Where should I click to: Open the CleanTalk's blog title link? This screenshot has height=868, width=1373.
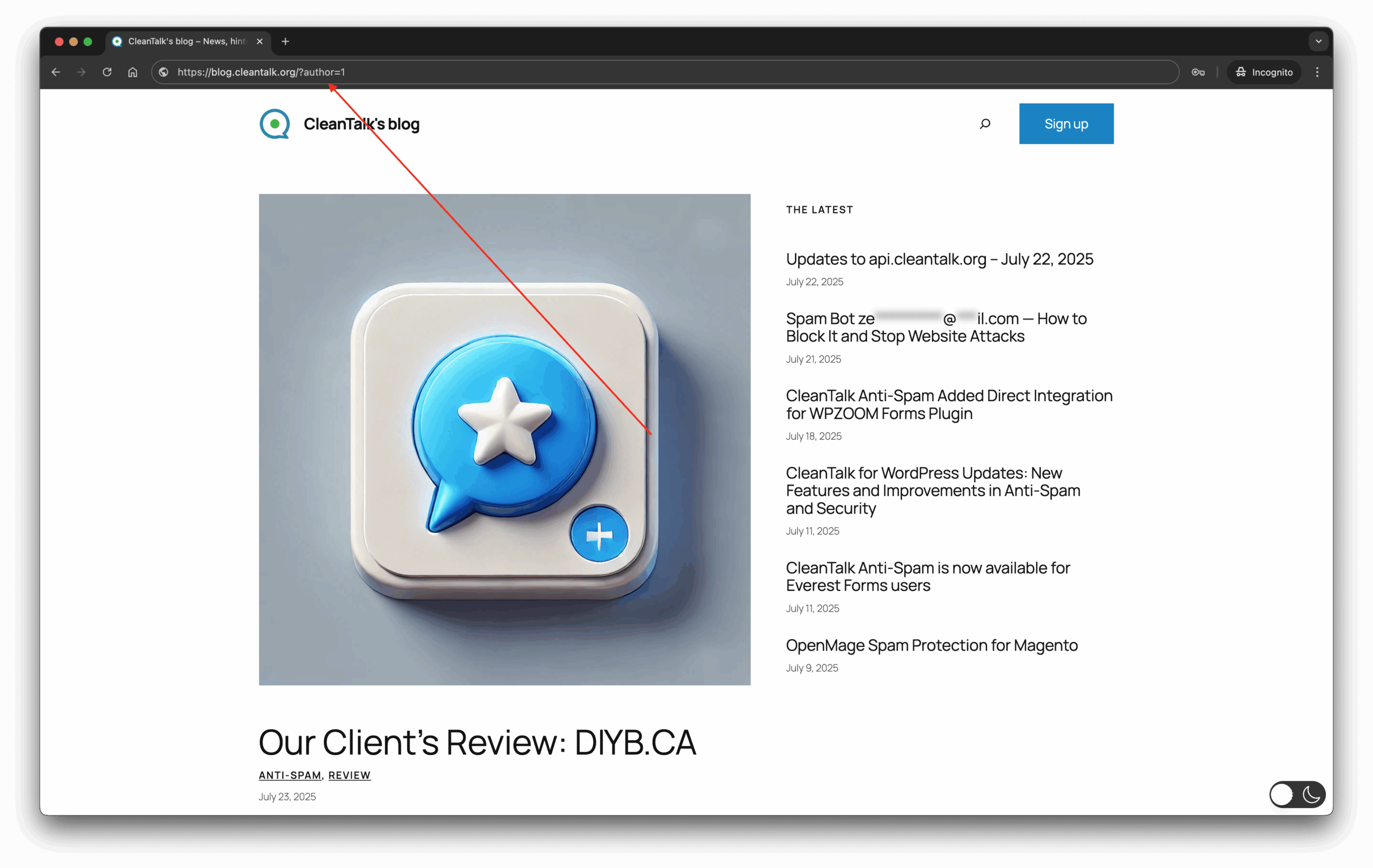click(x=361, y=124)
